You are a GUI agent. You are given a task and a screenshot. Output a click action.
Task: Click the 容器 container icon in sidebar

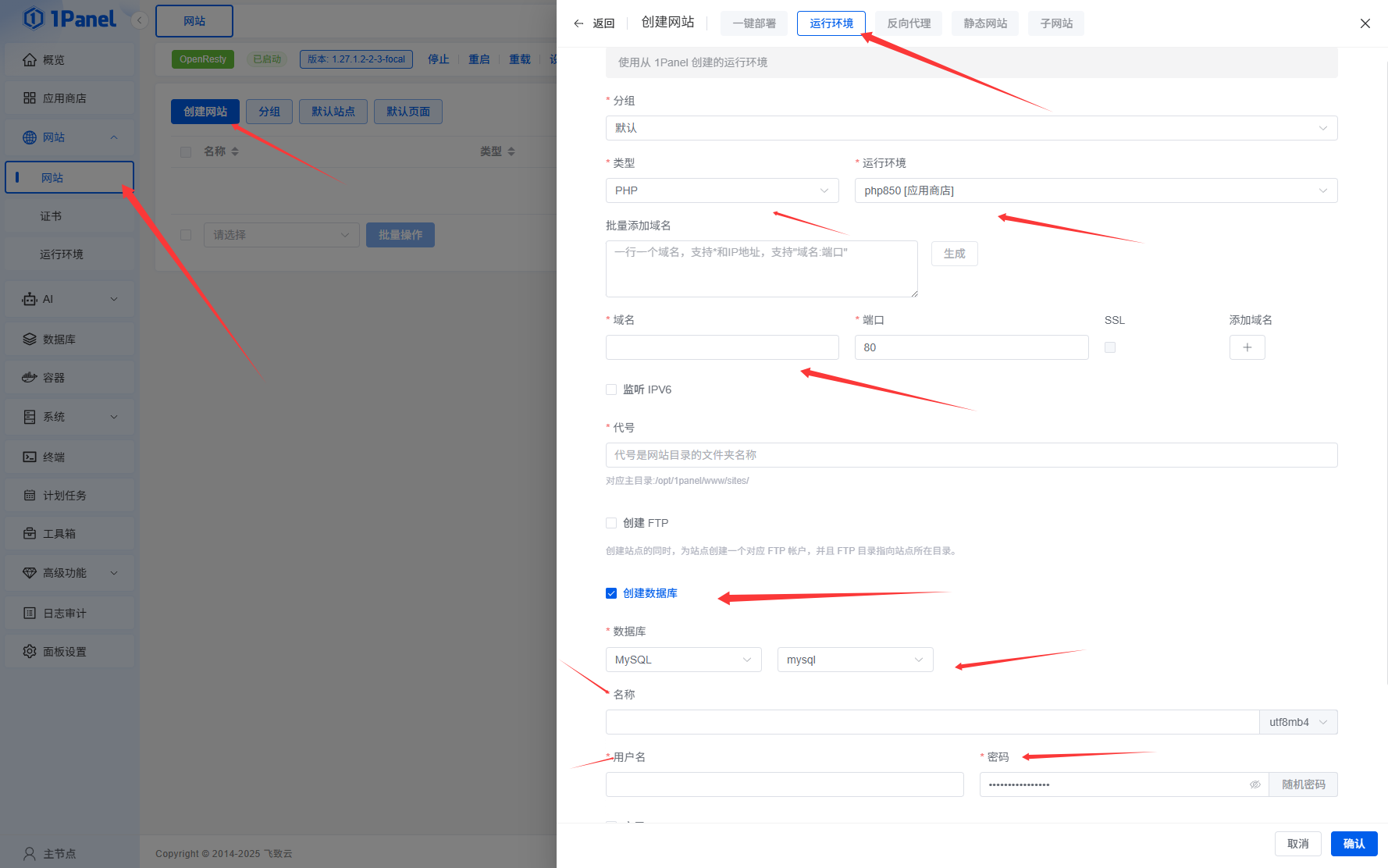(30, 378)
